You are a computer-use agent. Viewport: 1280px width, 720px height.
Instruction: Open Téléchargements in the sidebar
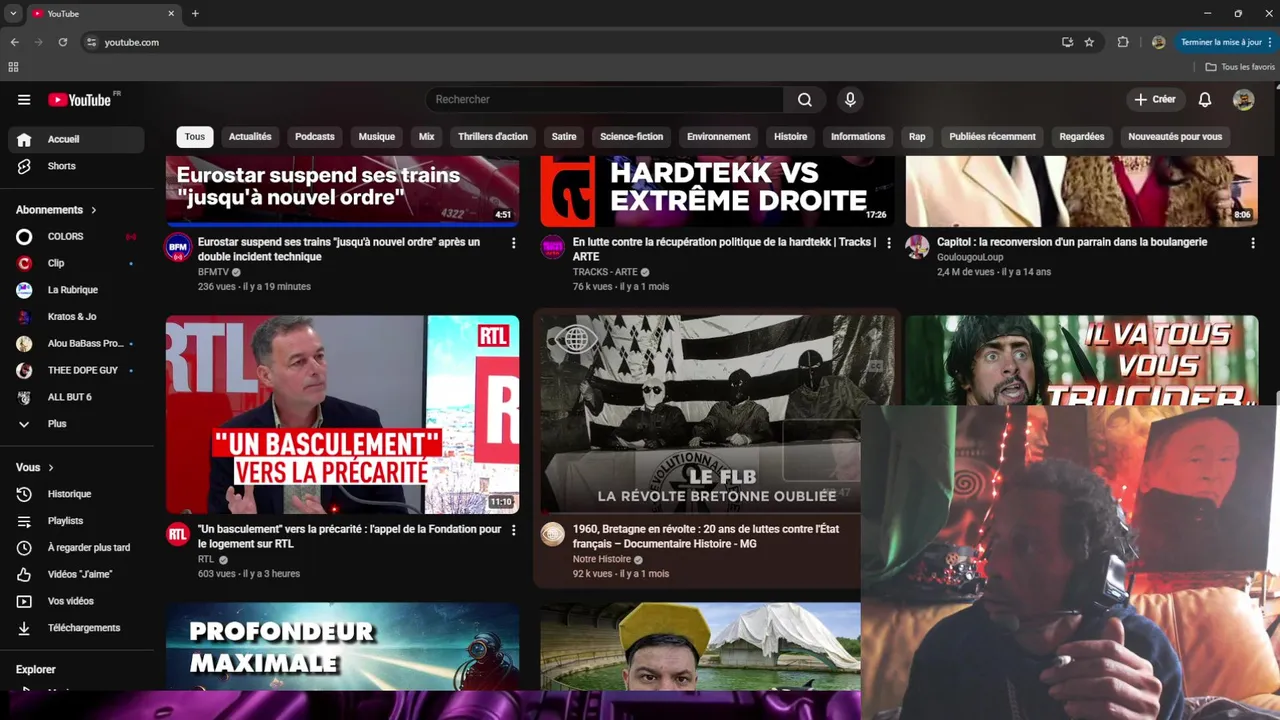point(76,628)
